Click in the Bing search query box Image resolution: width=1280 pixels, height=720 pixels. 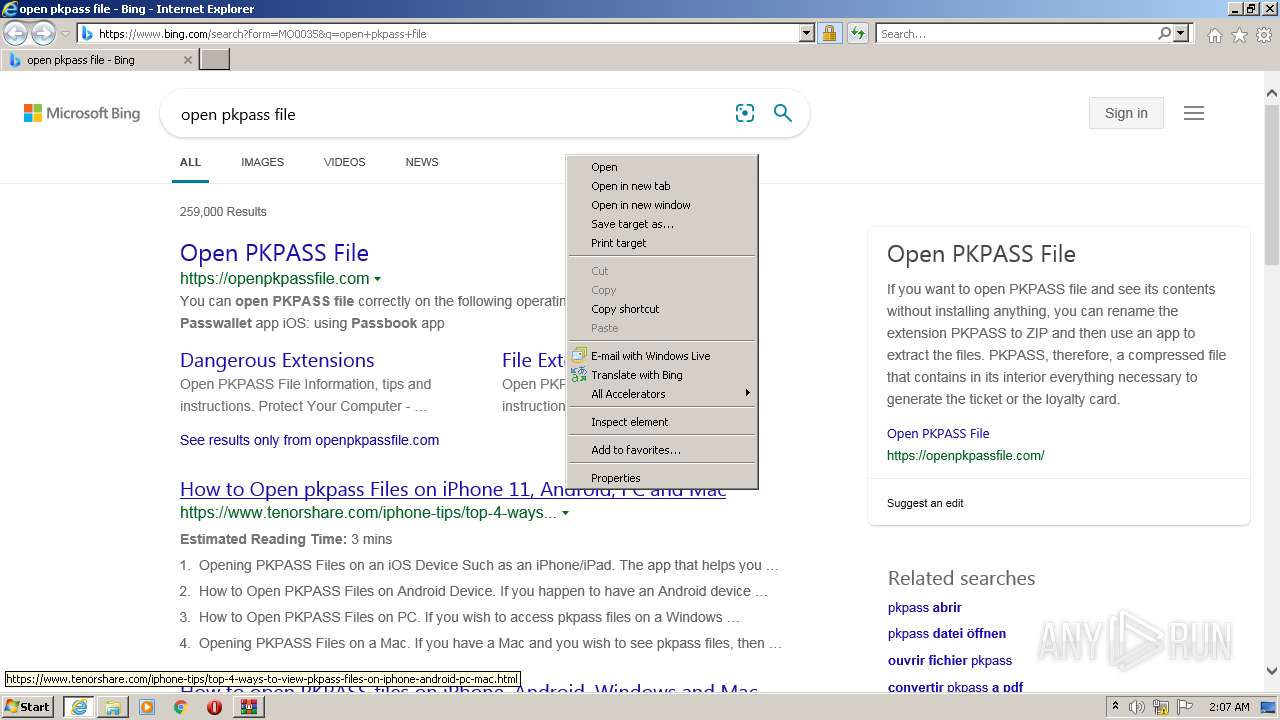(450, 114)
